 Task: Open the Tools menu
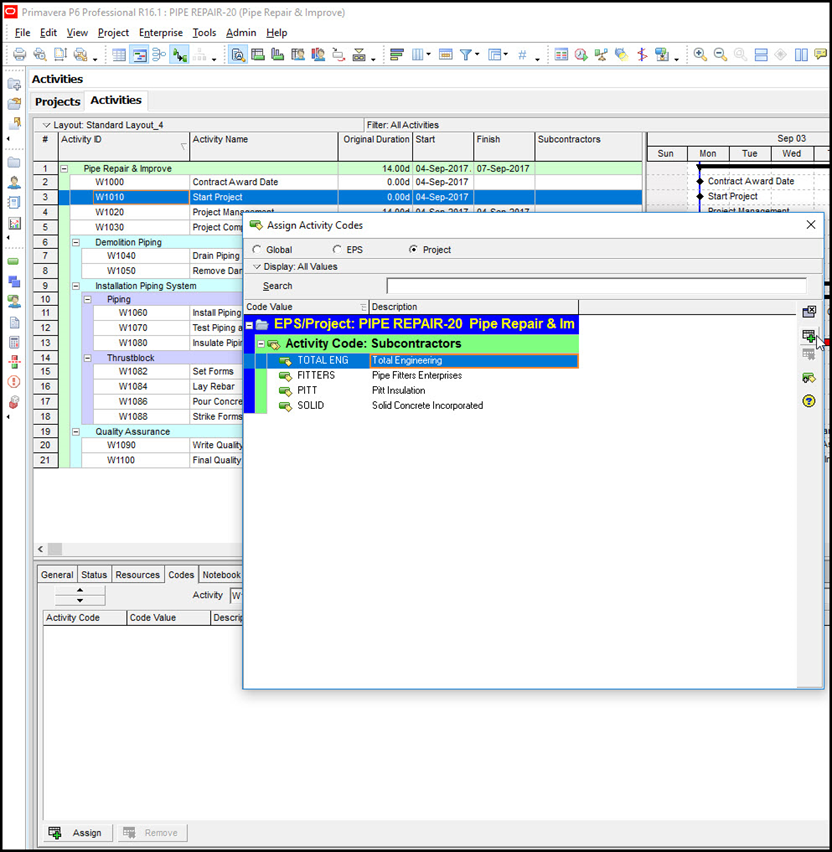(x=204, y=33)
